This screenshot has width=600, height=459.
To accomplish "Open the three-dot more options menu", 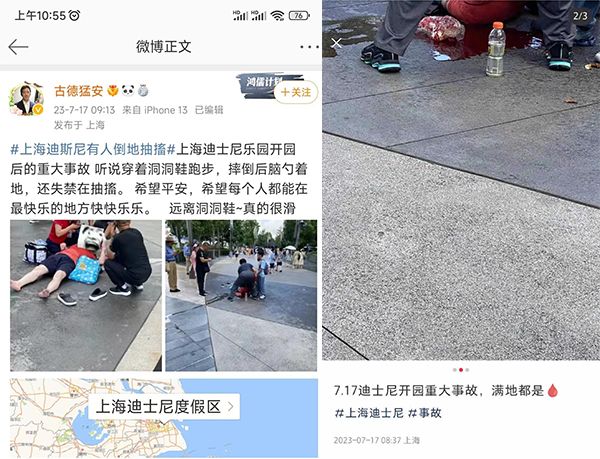I will tap(309, 47).
